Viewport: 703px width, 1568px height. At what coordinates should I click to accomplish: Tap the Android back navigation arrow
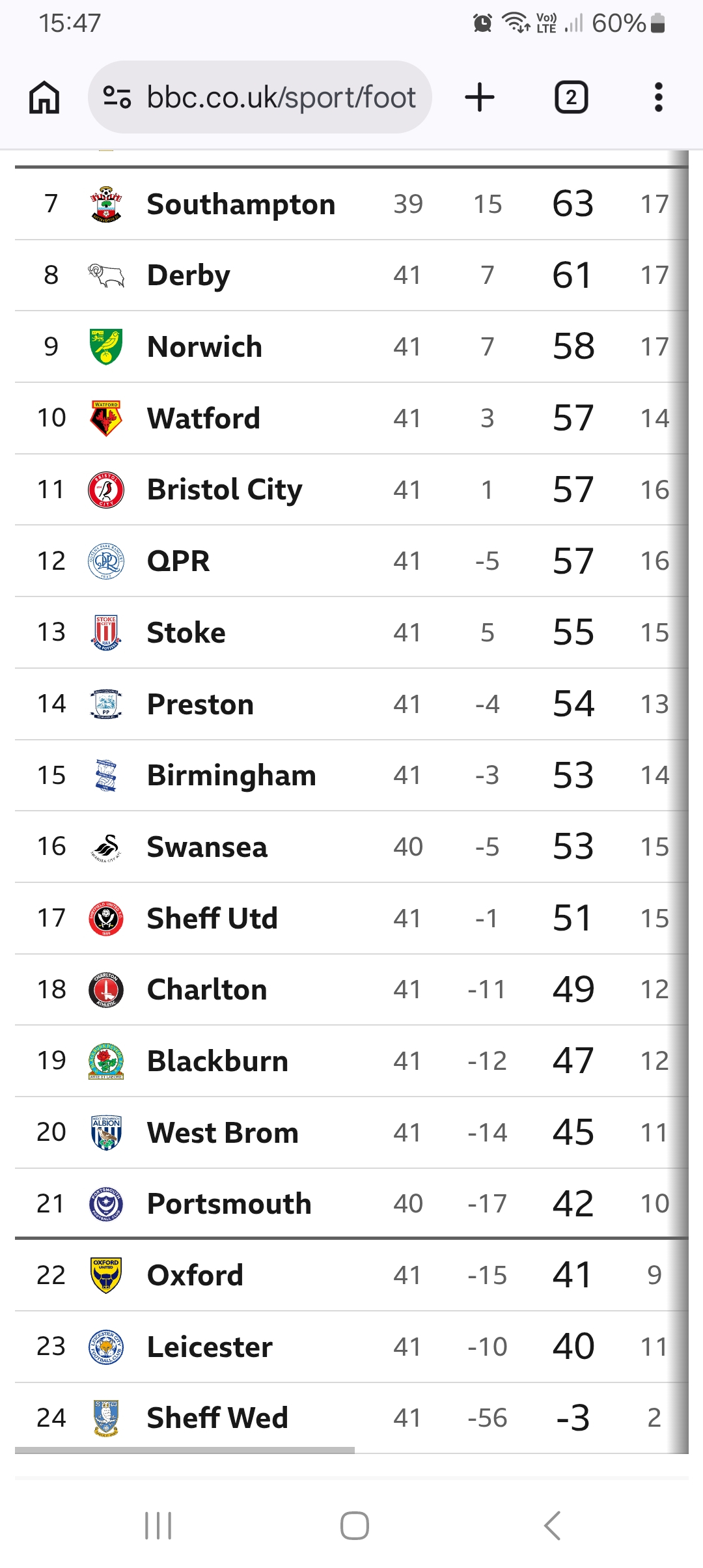552,1526
